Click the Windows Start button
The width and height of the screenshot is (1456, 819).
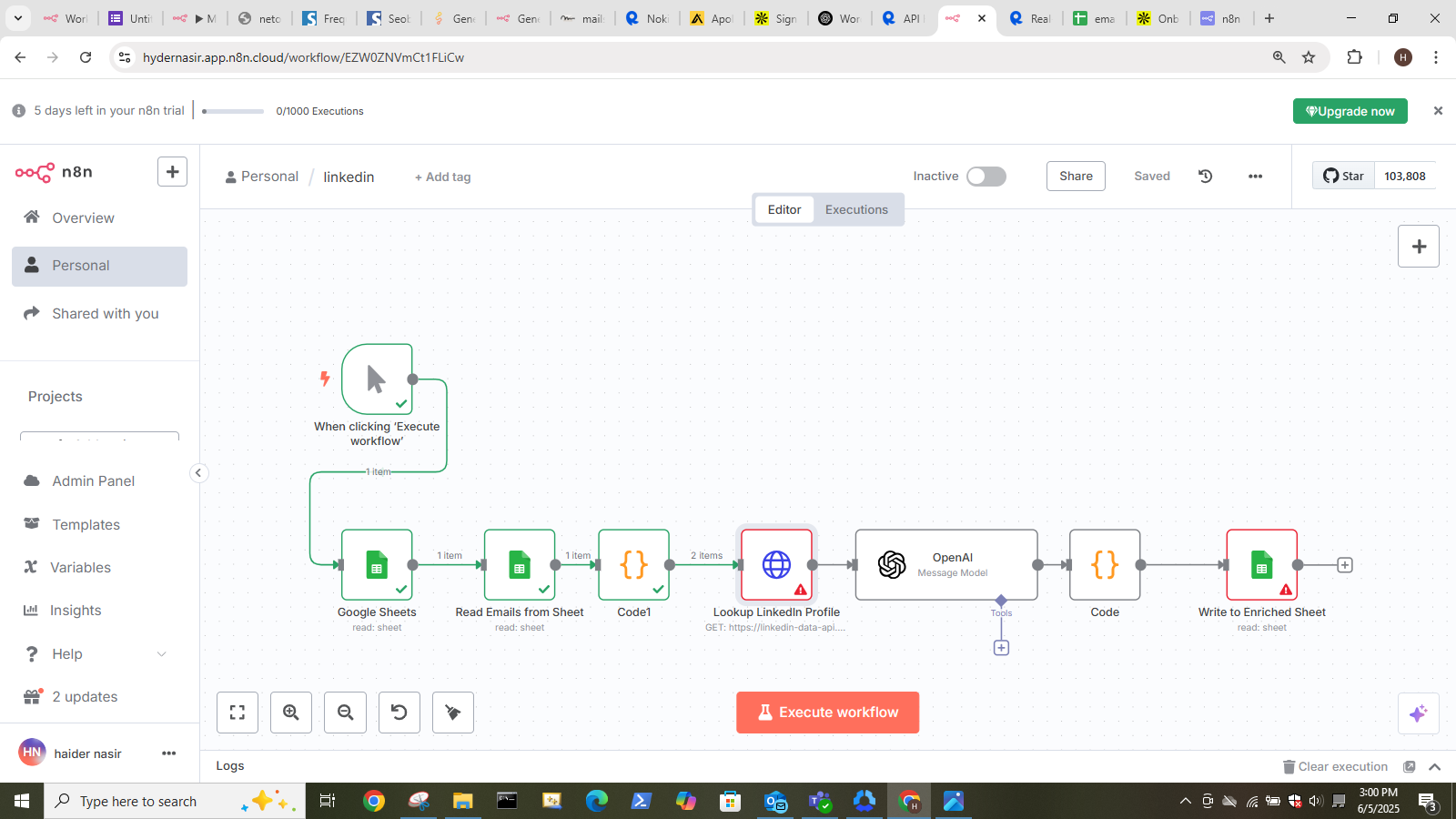point(22,801)
